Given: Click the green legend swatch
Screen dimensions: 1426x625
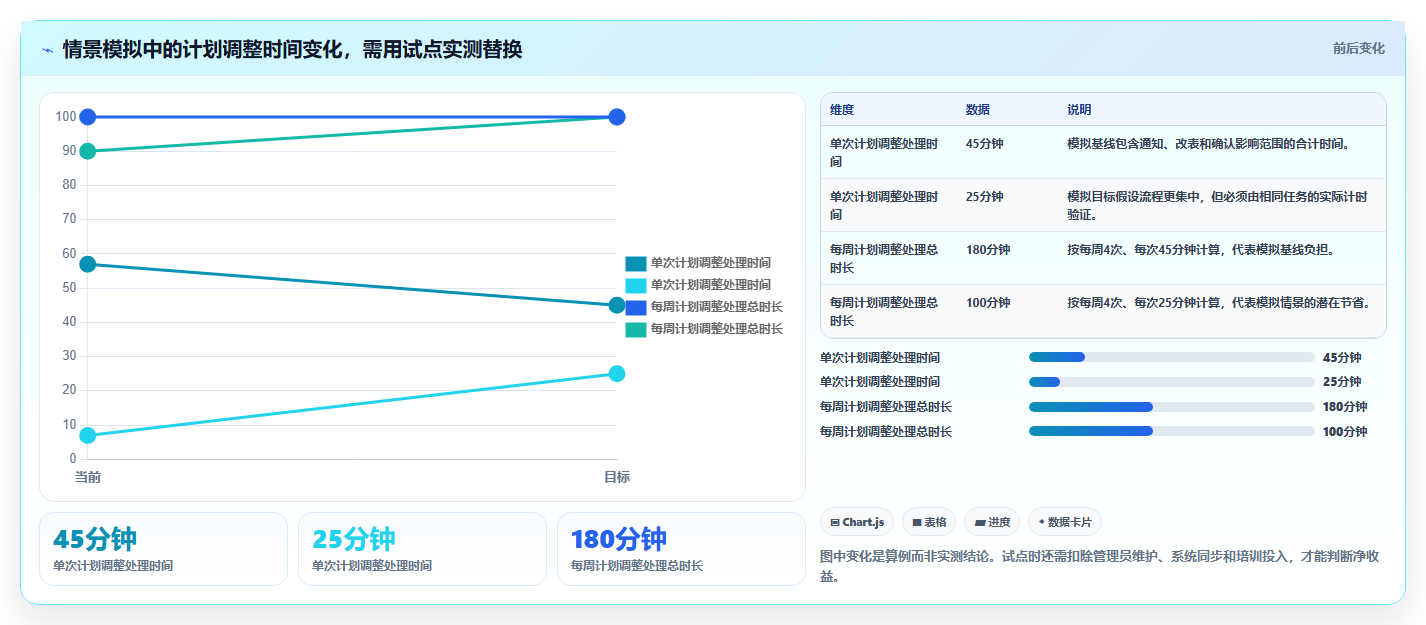Looking at the screenshot, I should coord(636,329).
